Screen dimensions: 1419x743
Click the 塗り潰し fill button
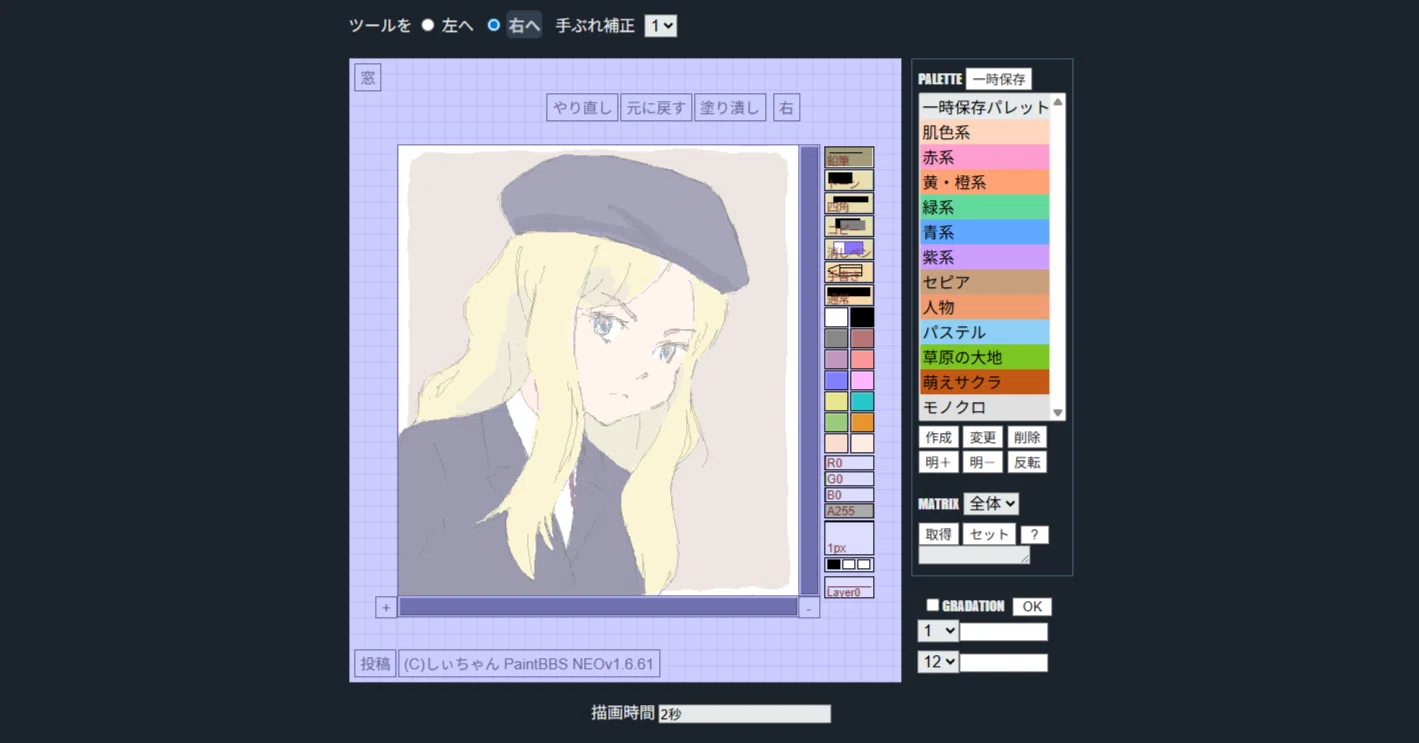pyautogui.click(x=730, y=108)
